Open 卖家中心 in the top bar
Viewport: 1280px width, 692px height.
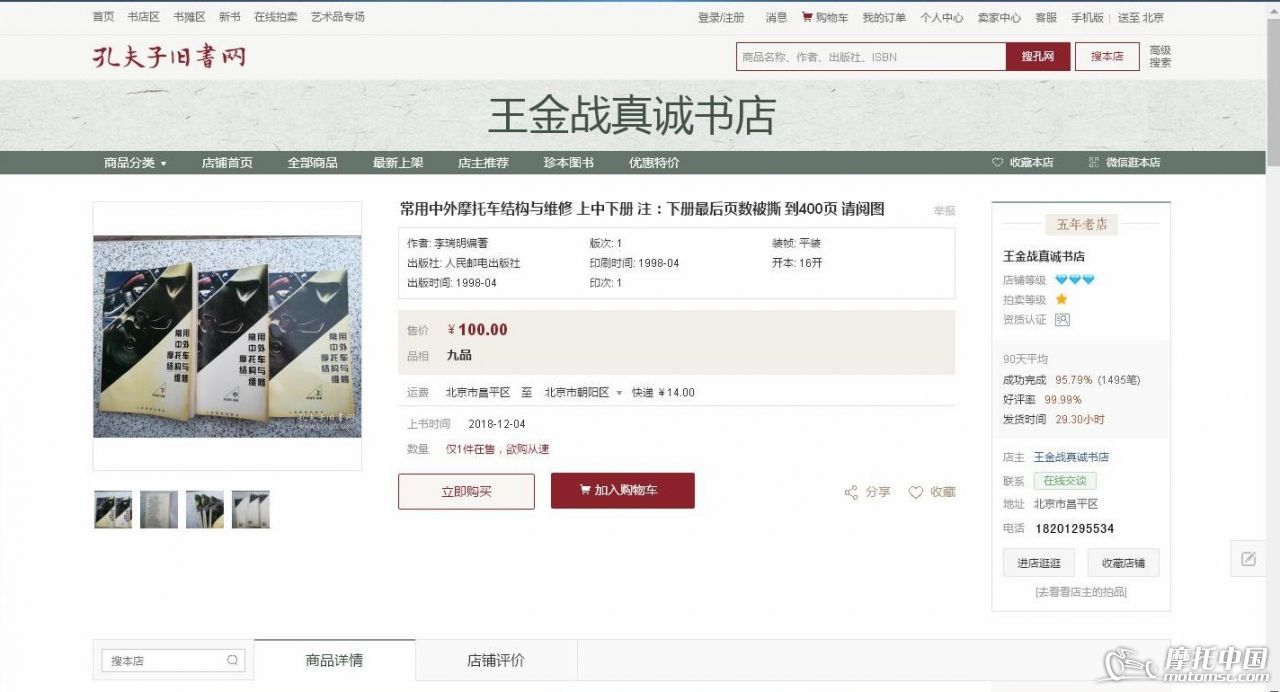tap(999, 17)
